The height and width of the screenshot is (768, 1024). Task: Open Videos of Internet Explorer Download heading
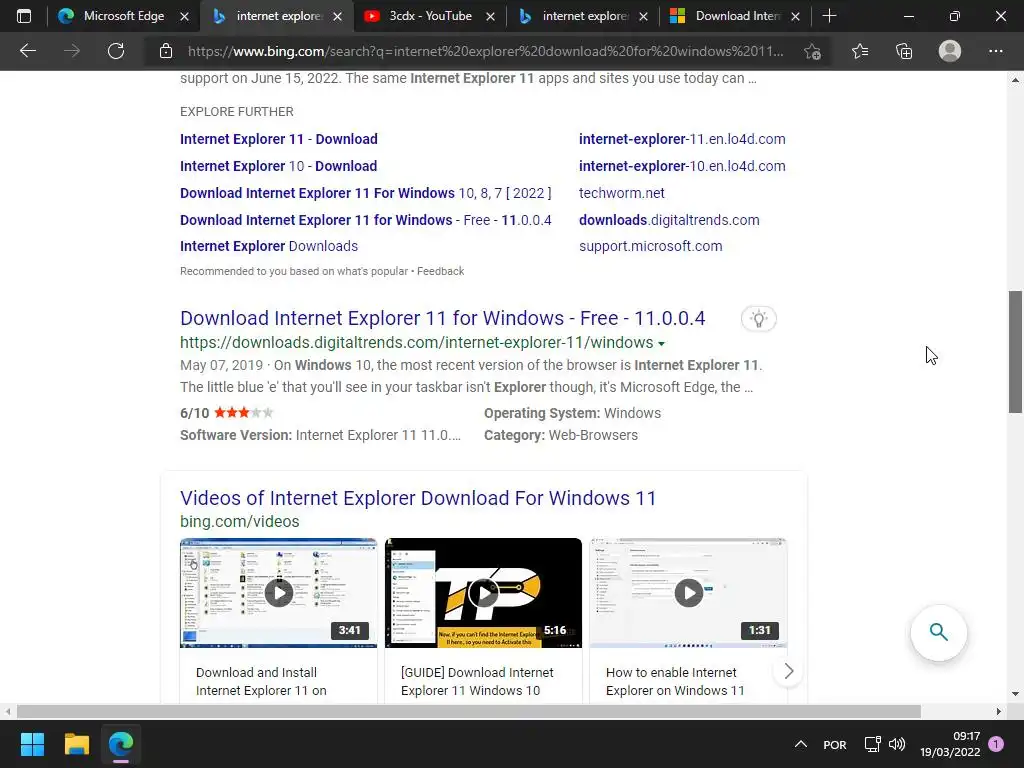click(x=418, y=498)
